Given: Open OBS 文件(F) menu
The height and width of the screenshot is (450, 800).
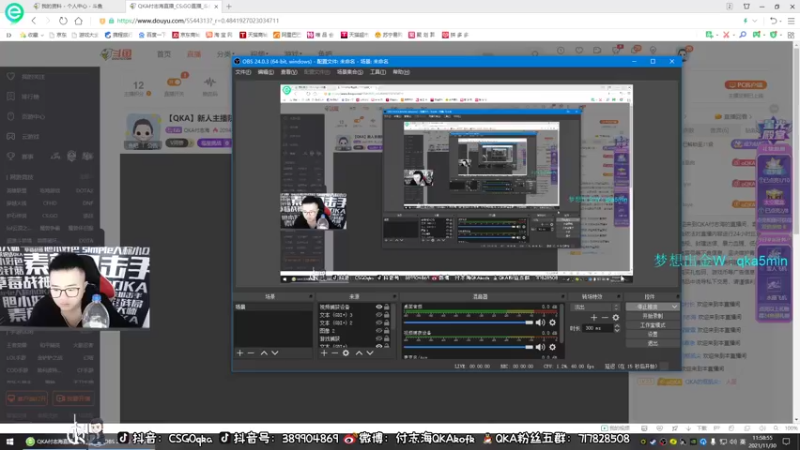Looking at the screenshot, I should [243, 72].
